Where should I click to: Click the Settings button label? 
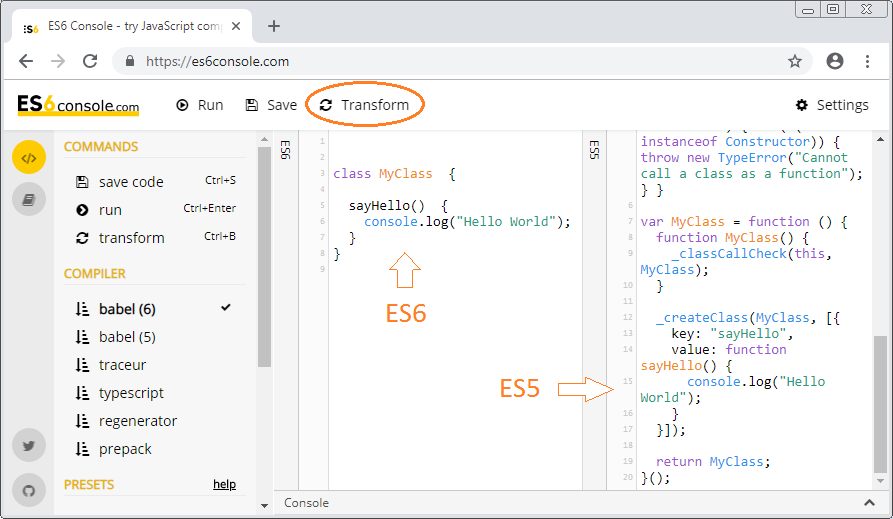[843, 105]
